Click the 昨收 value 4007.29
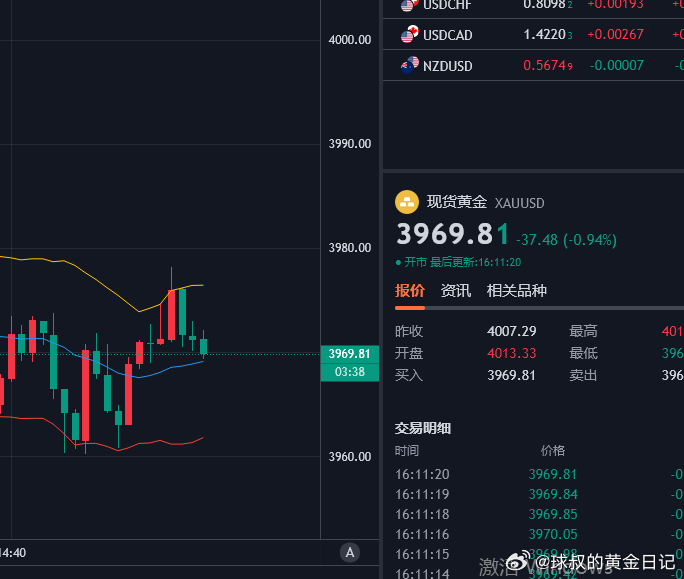 [512, 331]
